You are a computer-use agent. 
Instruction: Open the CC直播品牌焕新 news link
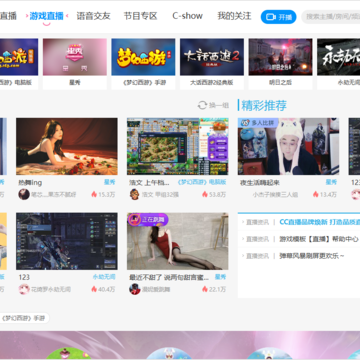319,222
